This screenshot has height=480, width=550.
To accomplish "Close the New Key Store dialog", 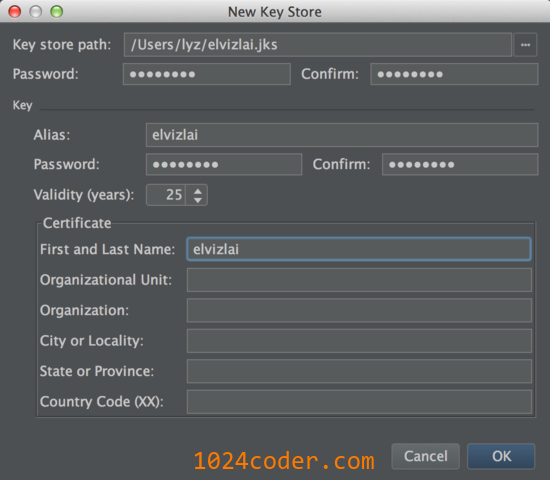I will pyautogui.click(x=15, y=12).
